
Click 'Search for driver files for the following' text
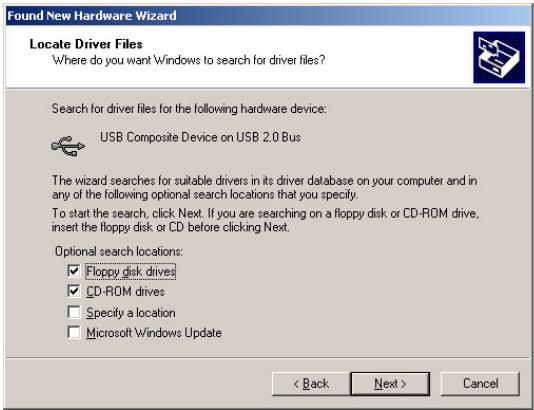tap(189, 109)
